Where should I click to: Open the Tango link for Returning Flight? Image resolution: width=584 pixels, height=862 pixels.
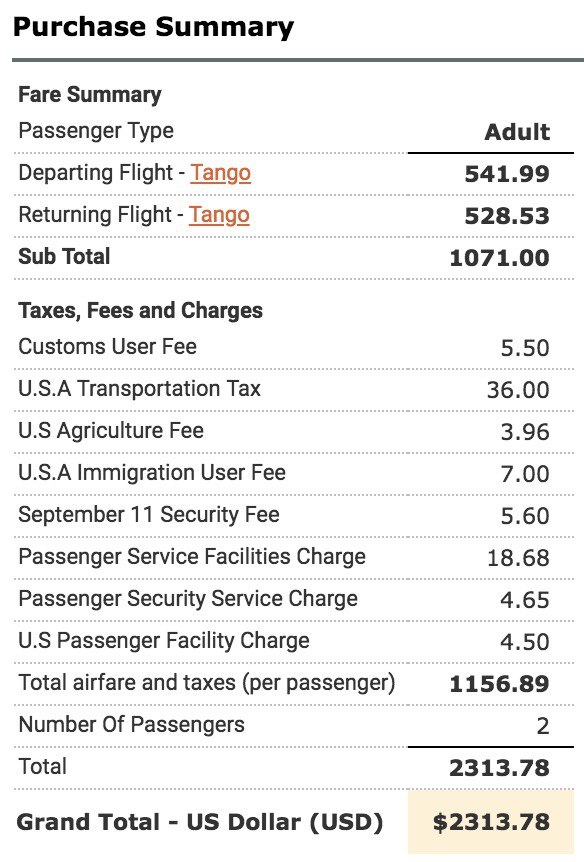point(219,215)
